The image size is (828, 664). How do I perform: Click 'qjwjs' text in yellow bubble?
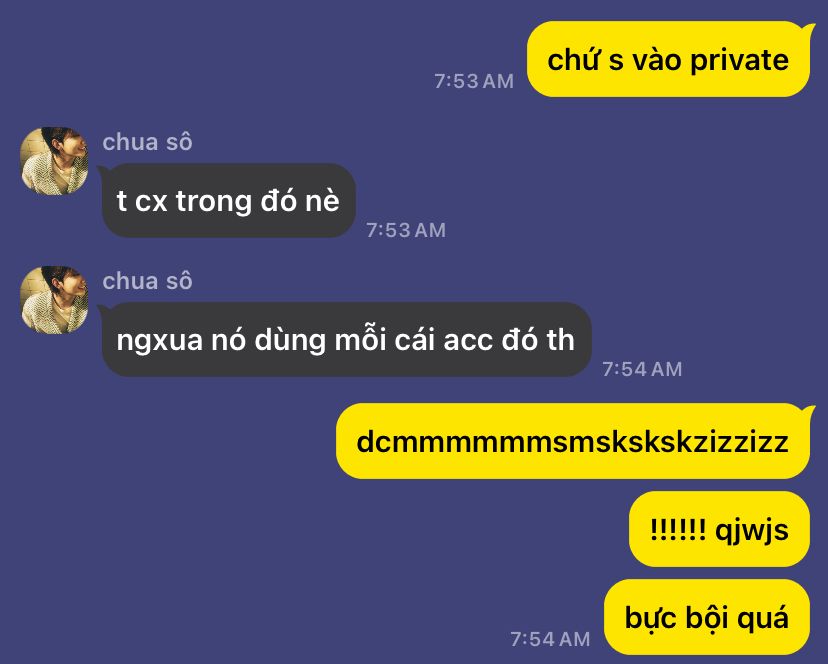[752, 530]
